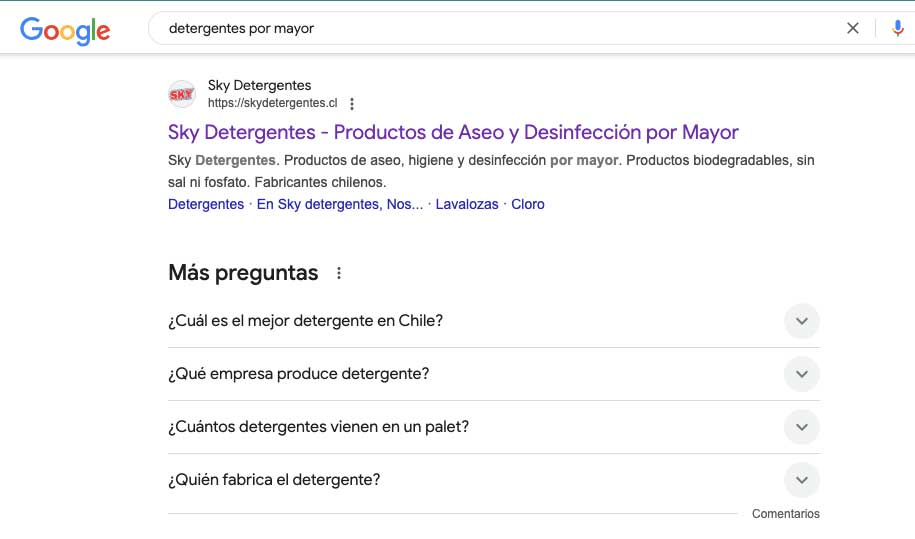The image size is (915, 539).
Task: Open the Cloro sitelink
Action: (528, 204)
